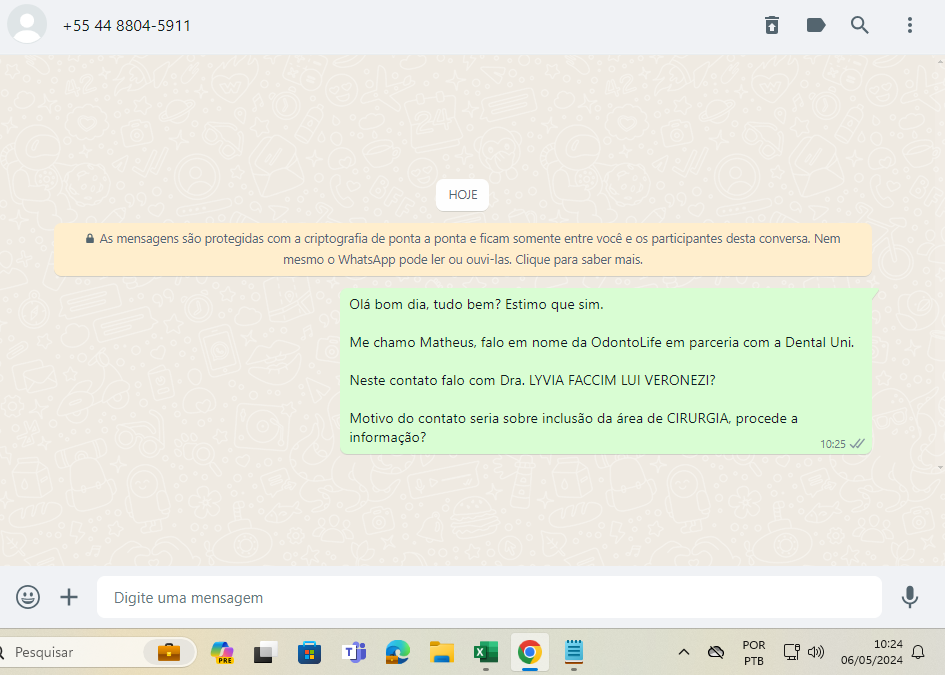Open Copilot PRE from the taskbar
This screenshot has height=675, width=945.
pos(222,653)
